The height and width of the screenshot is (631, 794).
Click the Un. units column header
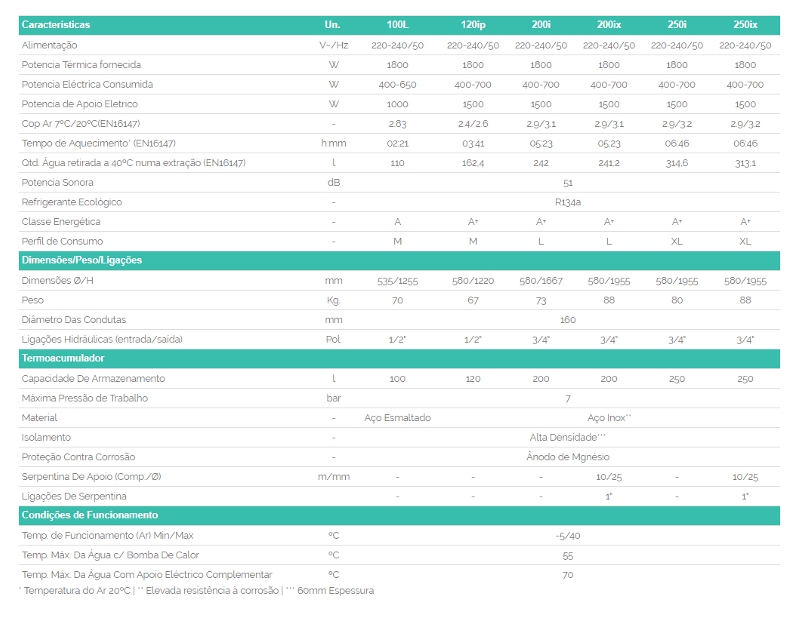click(x=333, y=23)
